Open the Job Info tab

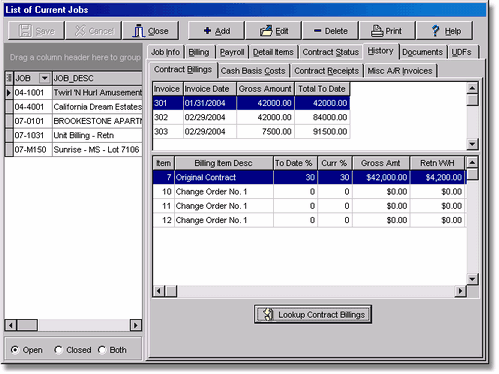pyautogui.click(x=165, y=52)
